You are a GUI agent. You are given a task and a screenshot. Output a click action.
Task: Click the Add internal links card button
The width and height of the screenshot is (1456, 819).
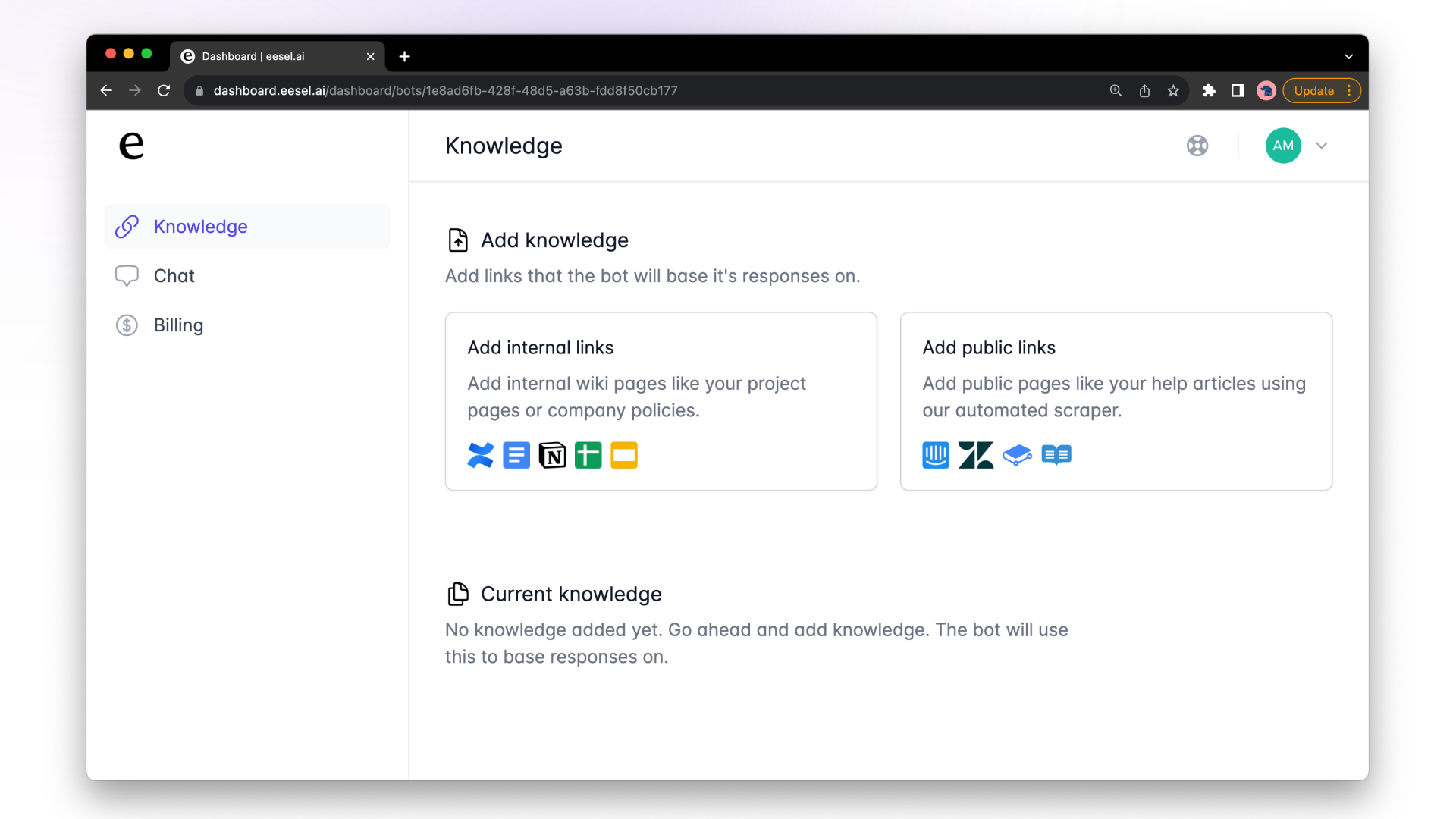[x=660, y=400]
